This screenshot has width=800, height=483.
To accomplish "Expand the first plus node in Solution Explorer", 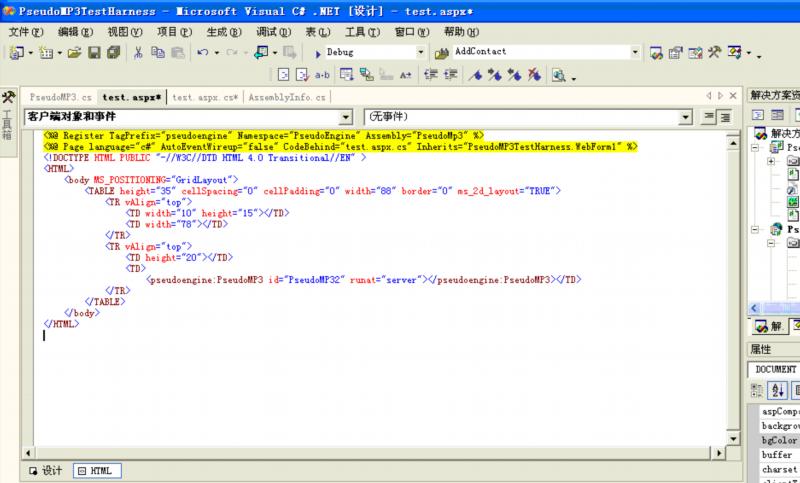I will point(771,161).
